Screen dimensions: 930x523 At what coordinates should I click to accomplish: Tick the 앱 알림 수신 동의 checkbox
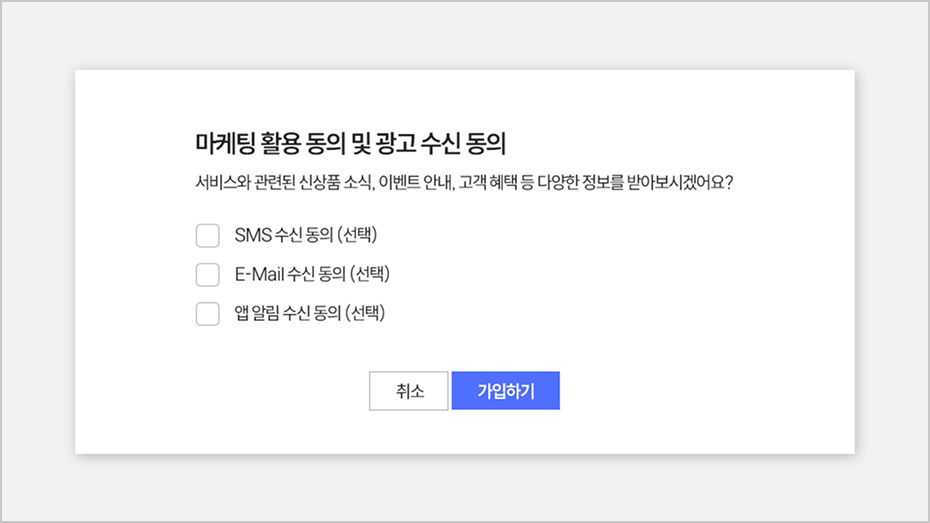pyautogui.click(x=207, y=314)
